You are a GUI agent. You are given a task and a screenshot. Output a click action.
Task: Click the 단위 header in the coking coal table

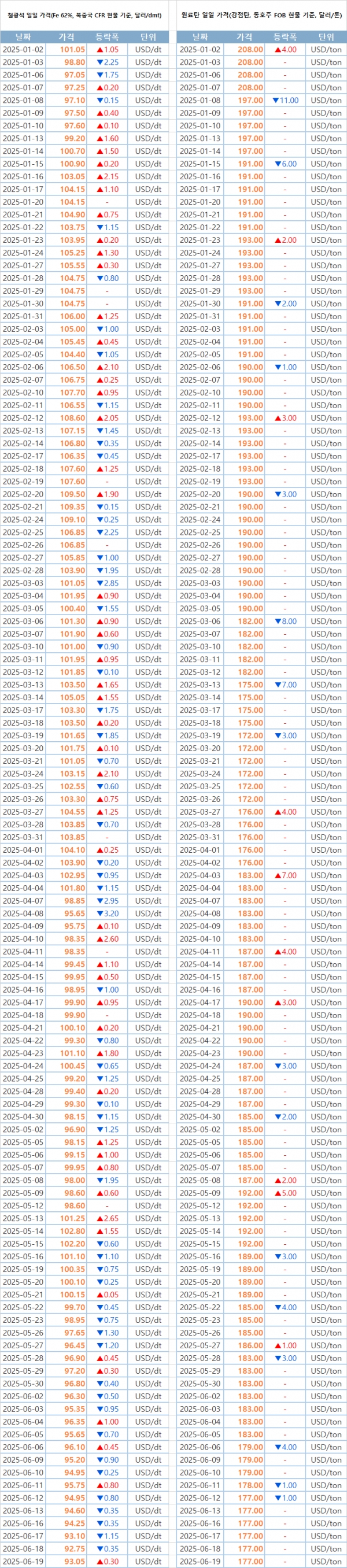click(x=326, y=37)
